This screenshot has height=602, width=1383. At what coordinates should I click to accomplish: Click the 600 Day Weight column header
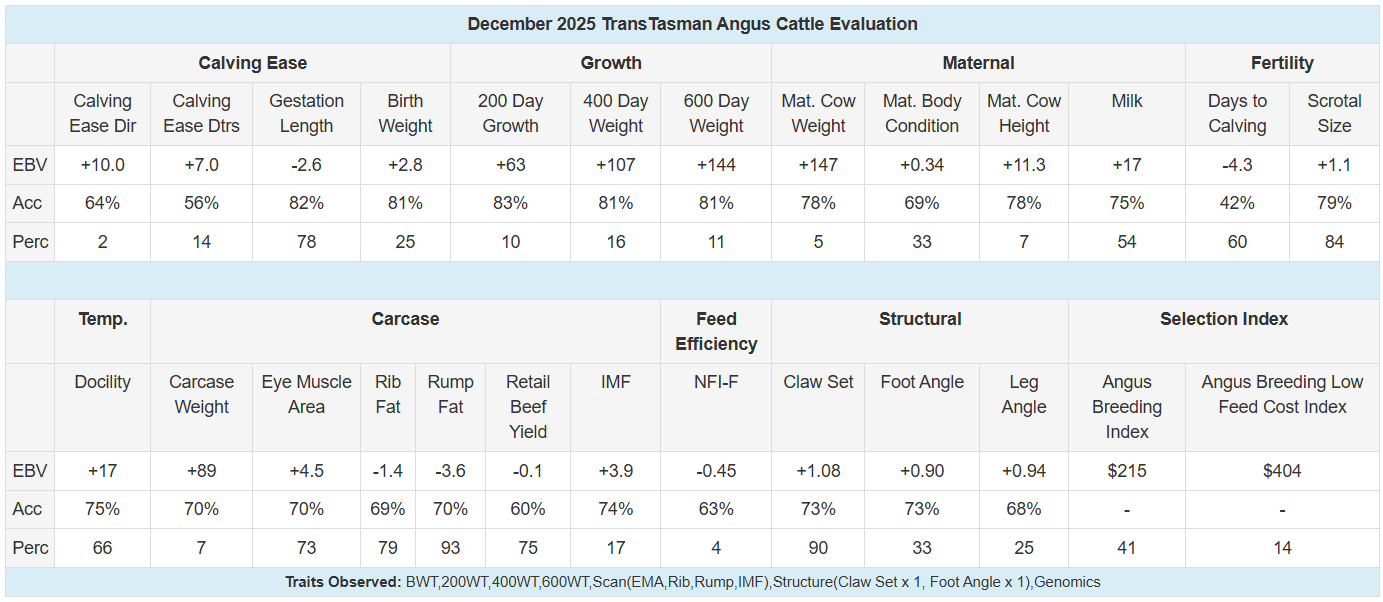716,114
